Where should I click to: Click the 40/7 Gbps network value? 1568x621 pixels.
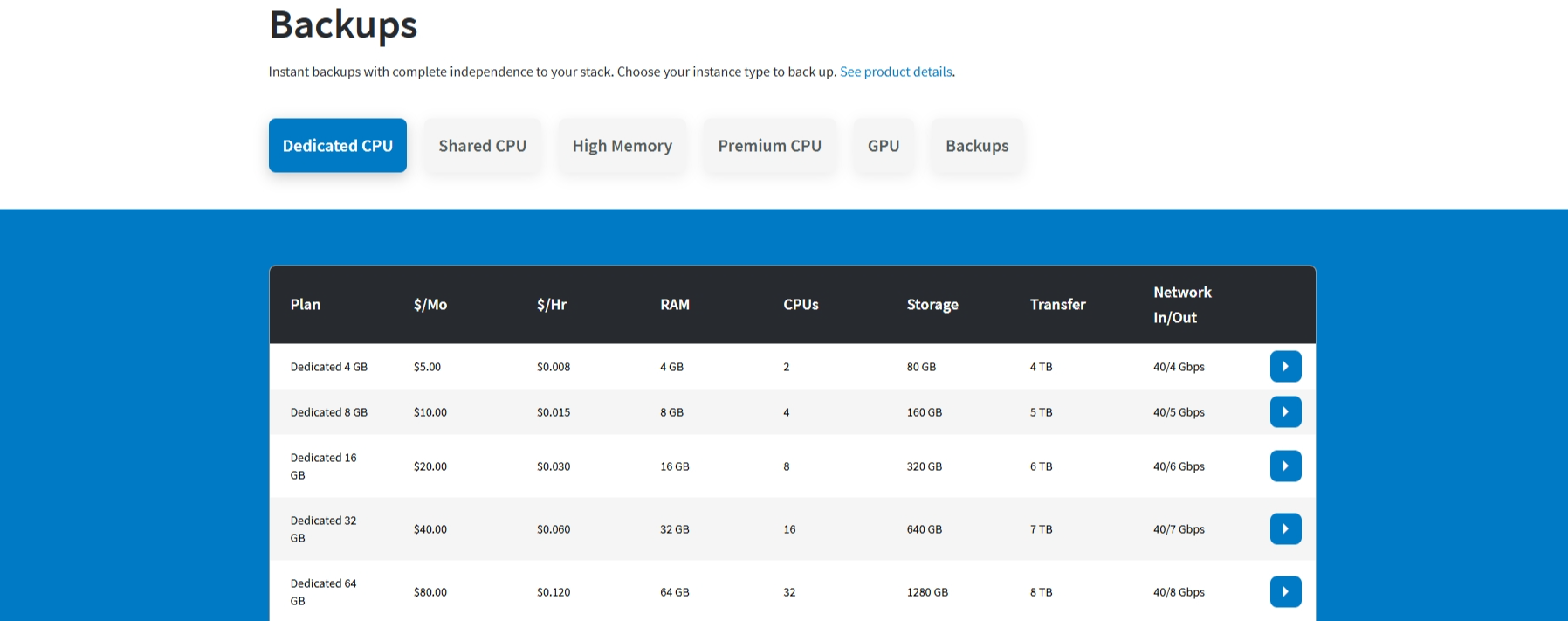[x=1179, y=529]
